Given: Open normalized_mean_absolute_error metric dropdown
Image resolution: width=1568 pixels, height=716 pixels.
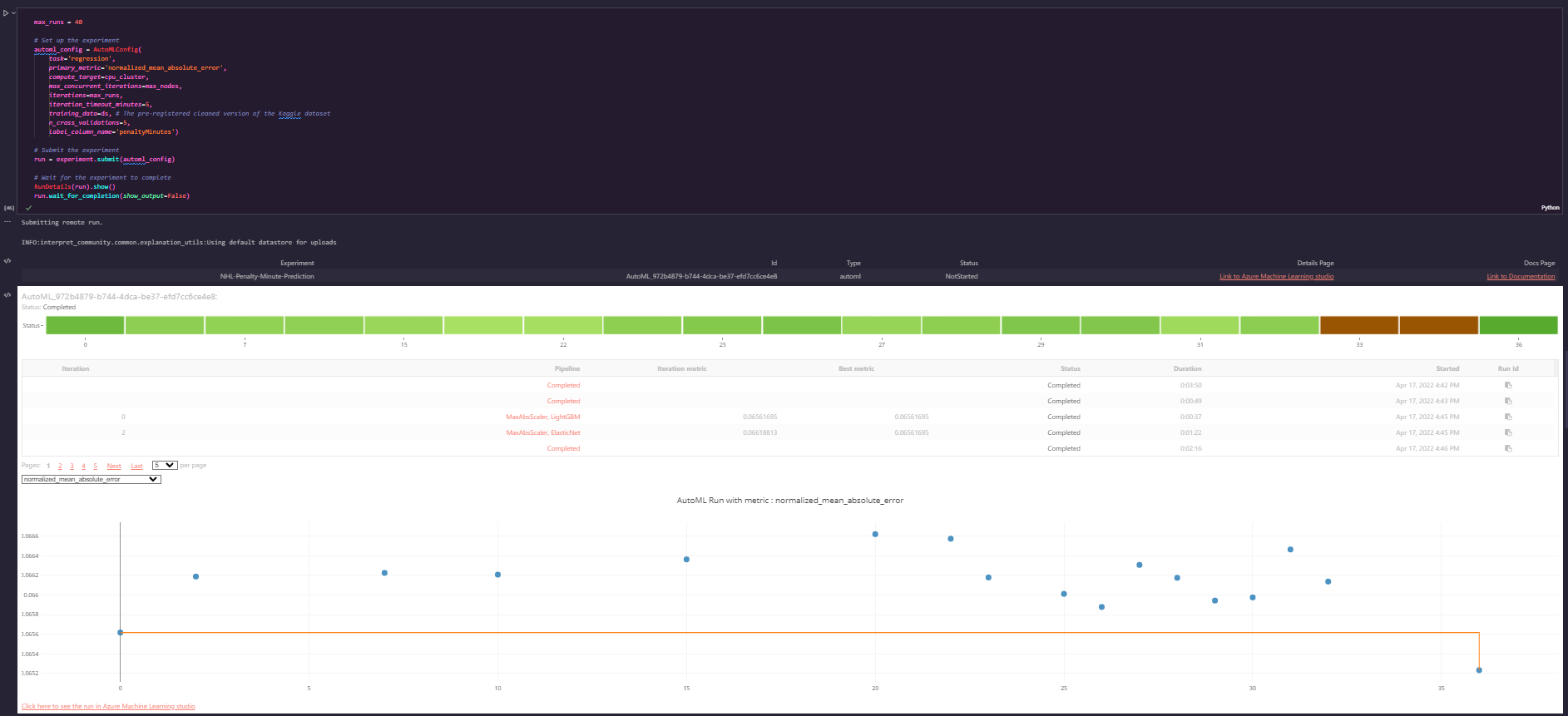Looking at the screenshot, I should pos(91,479).
